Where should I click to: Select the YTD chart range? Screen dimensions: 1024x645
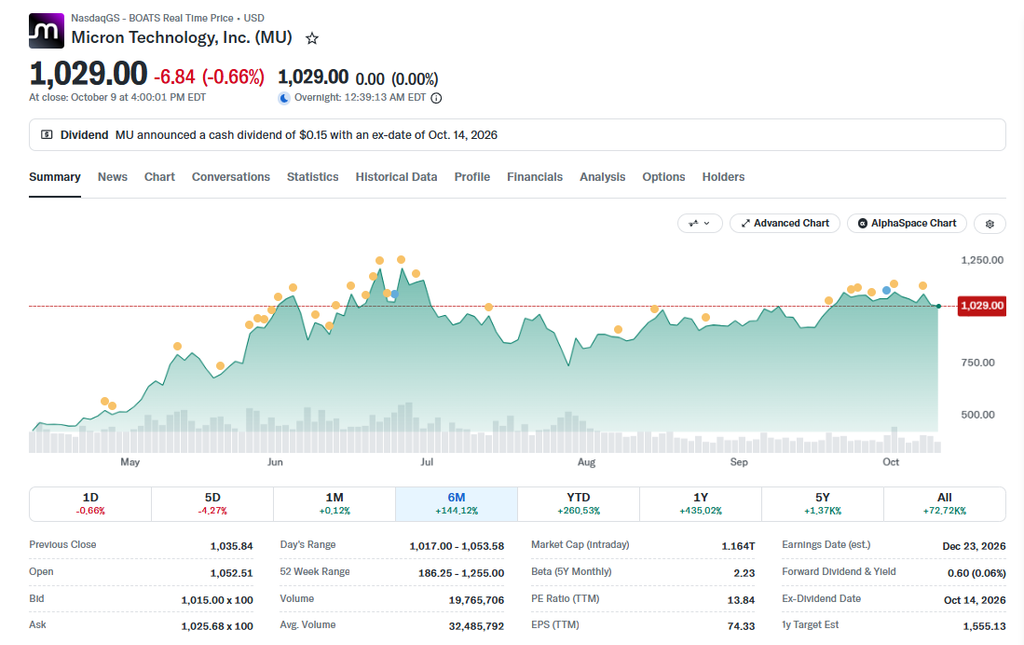579,503
